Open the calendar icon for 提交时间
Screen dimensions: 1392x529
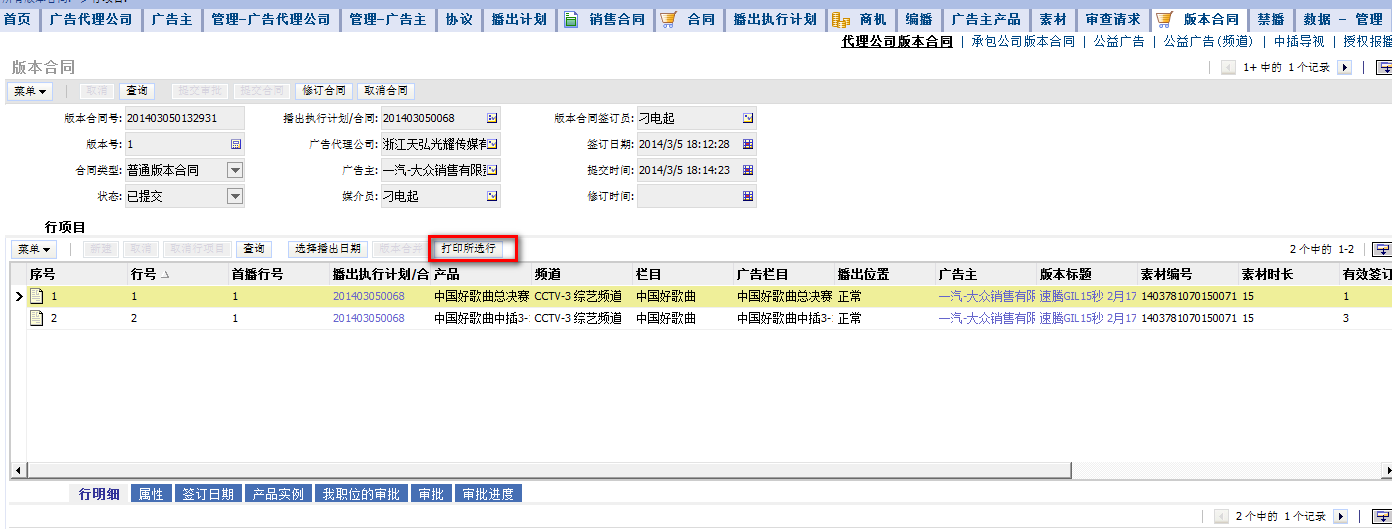(x=748, y=170)
